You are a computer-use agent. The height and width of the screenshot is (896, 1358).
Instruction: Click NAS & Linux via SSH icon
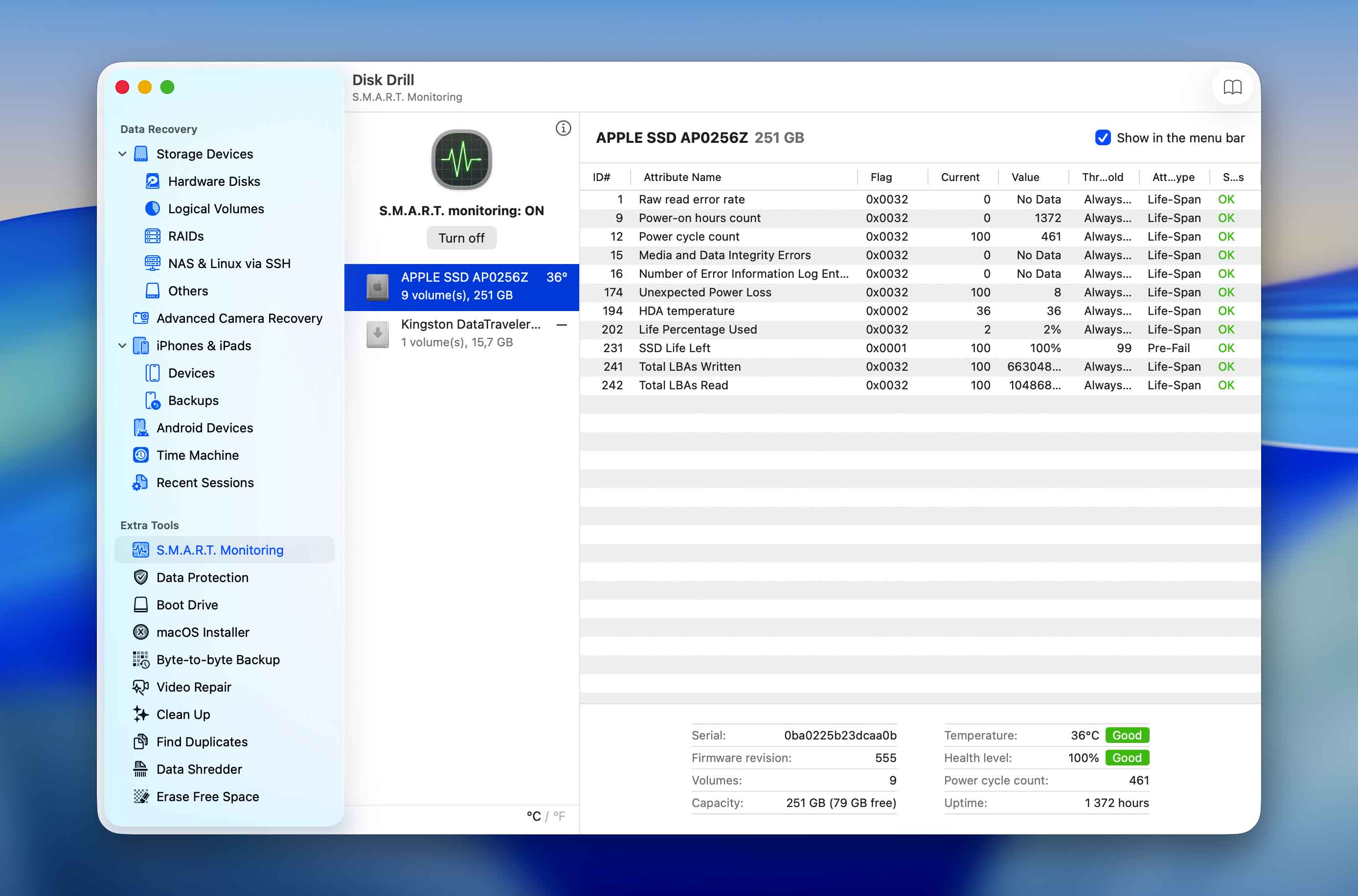pyautogui.click(x=153, y=264)
